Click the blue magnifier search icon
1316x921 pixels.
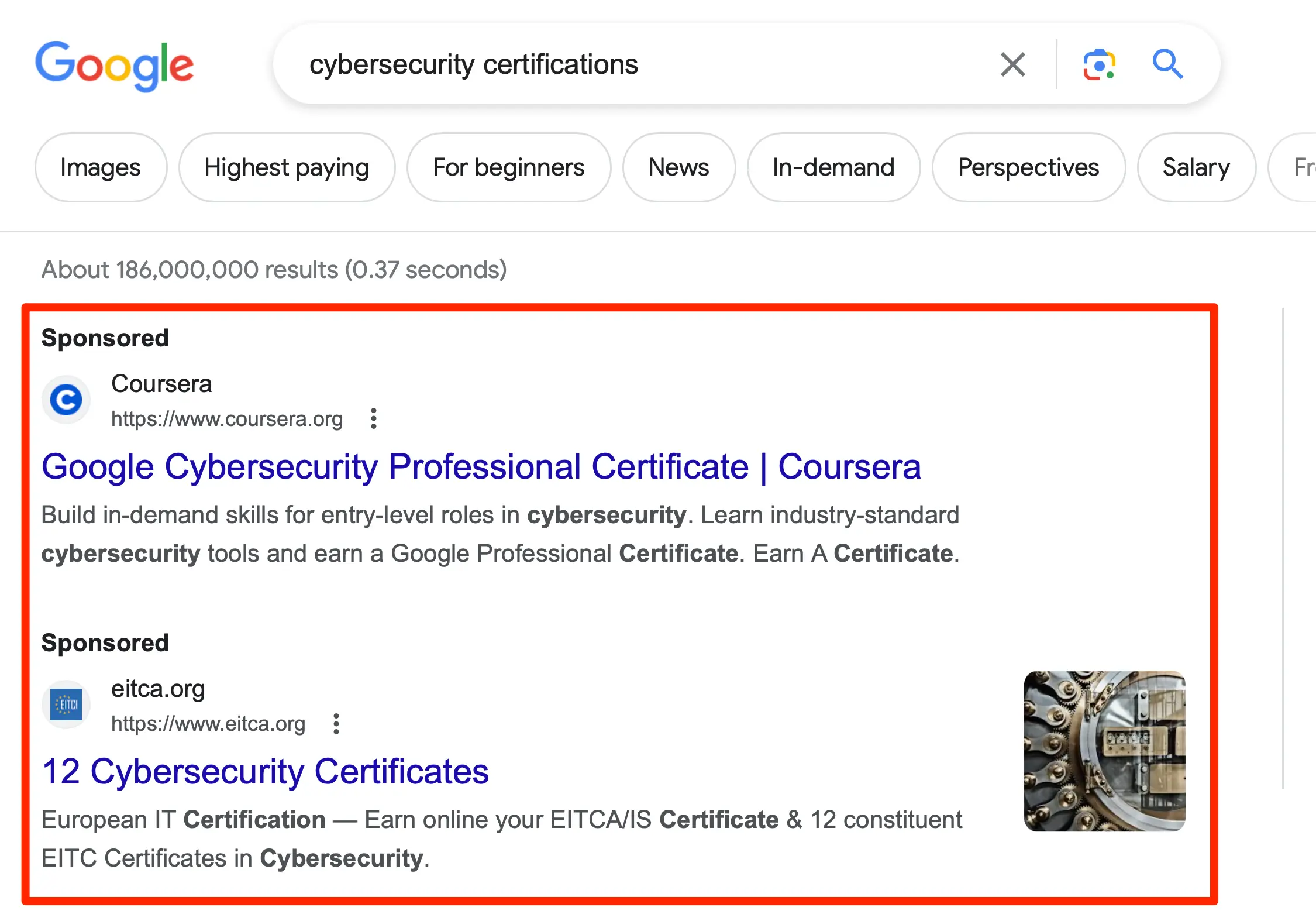pos(1167,64)
